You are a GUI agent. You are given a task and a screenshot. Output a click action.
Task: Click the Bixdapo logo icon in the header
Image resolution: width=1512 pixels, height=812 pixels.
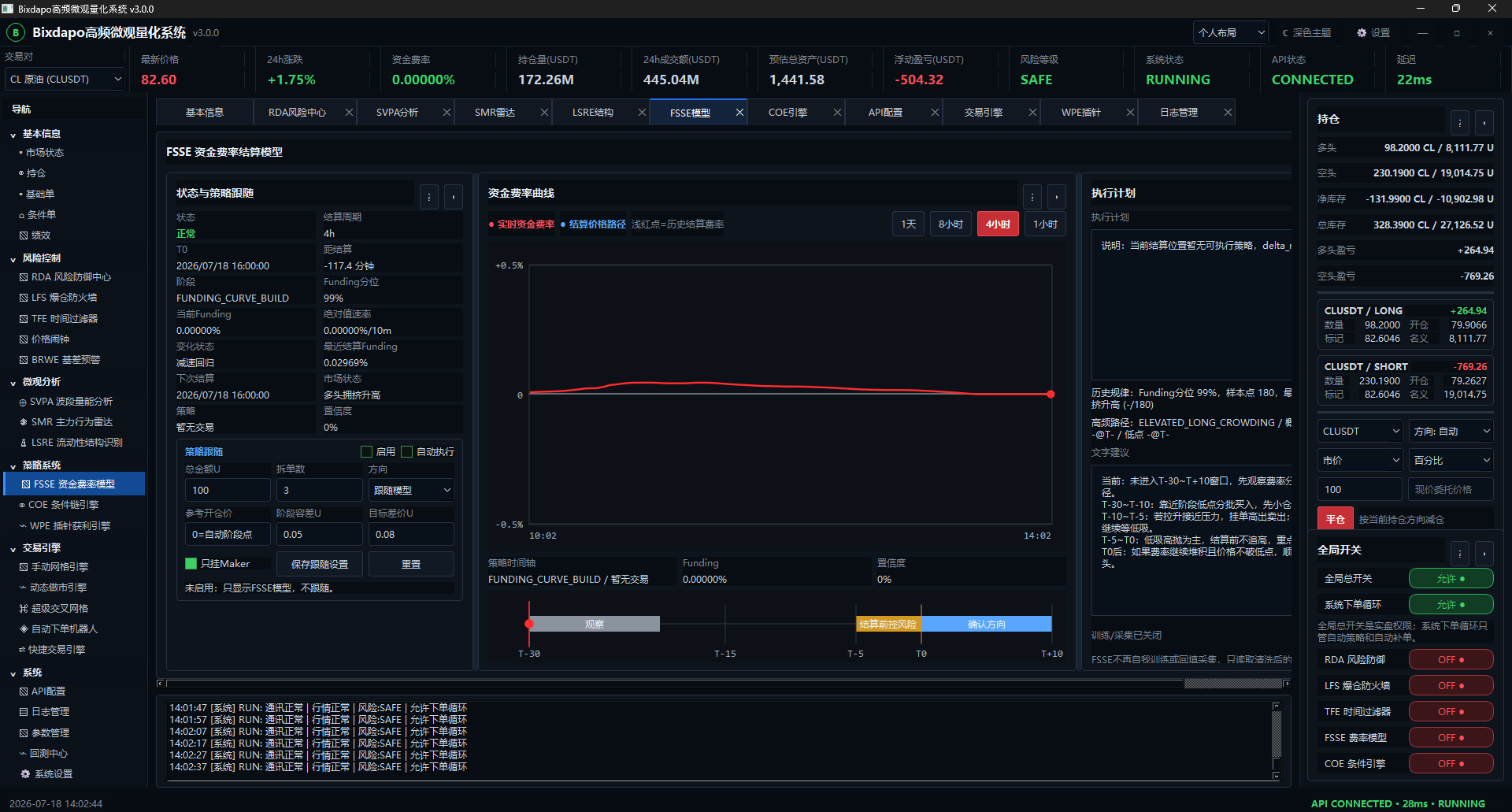click(16, 32)
